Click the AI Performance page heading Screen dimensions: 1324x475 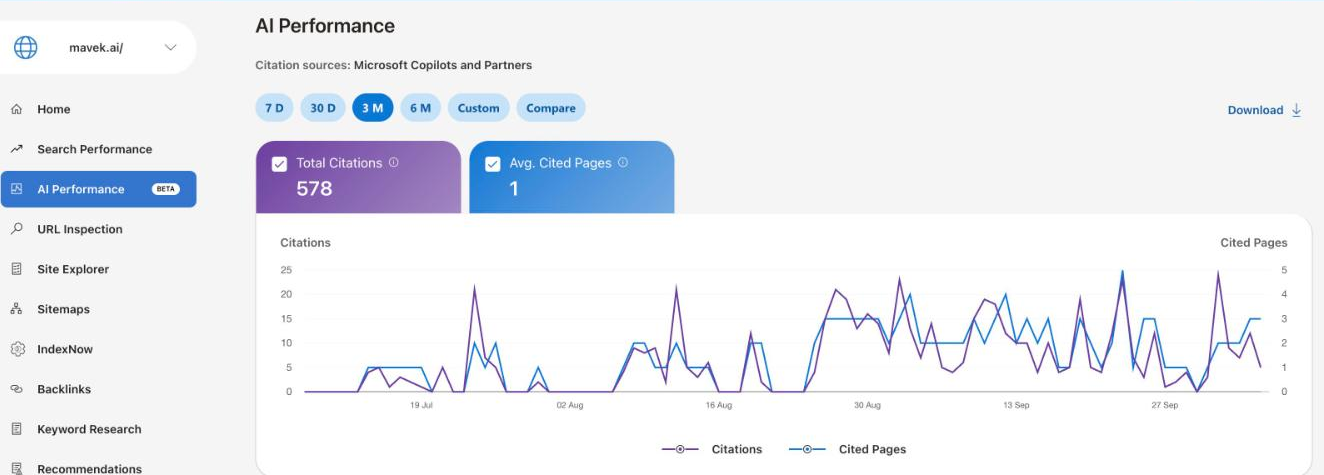325,26
